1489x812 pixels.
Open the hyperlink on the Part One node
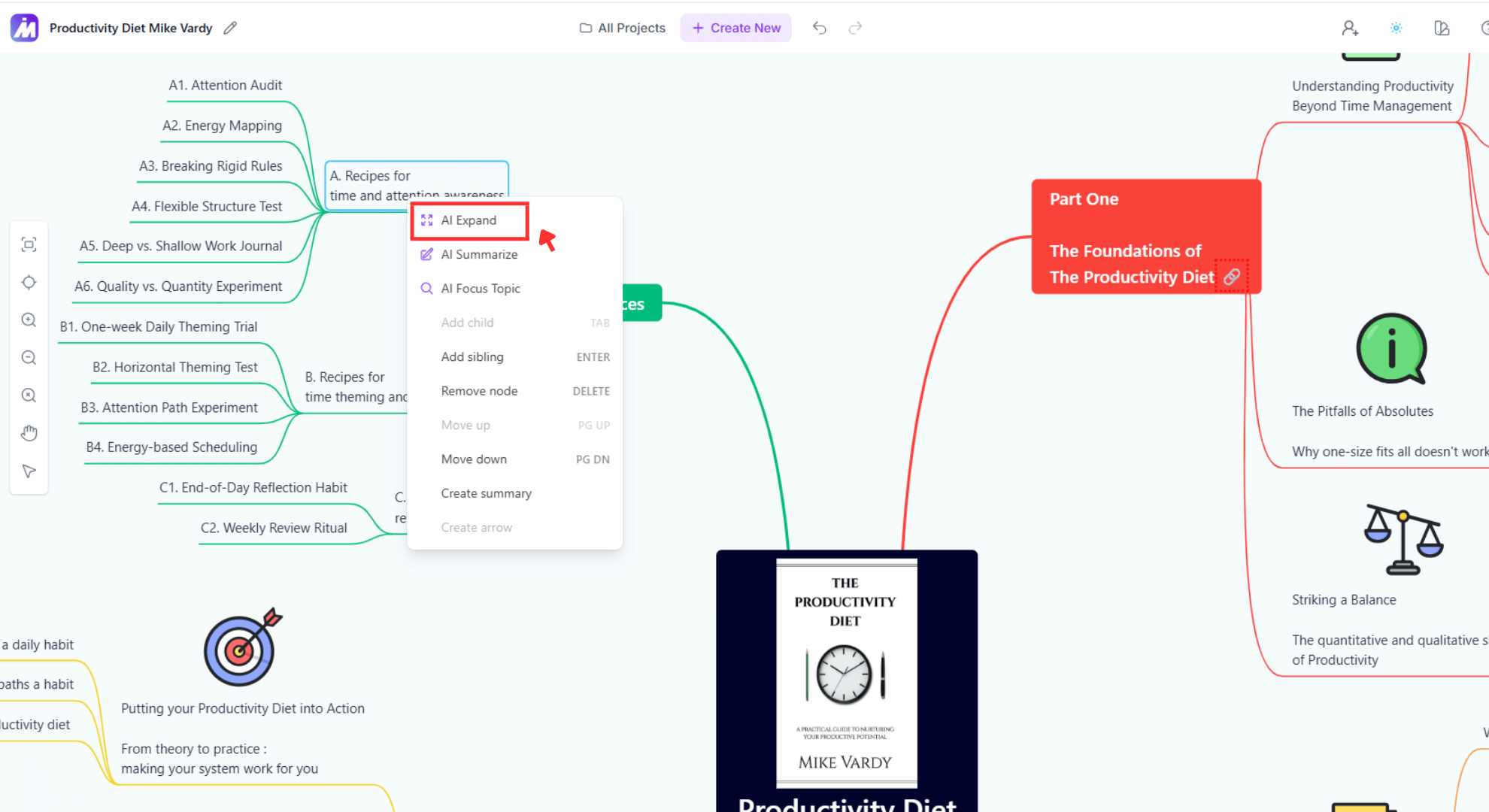(x=1232, y=276)
